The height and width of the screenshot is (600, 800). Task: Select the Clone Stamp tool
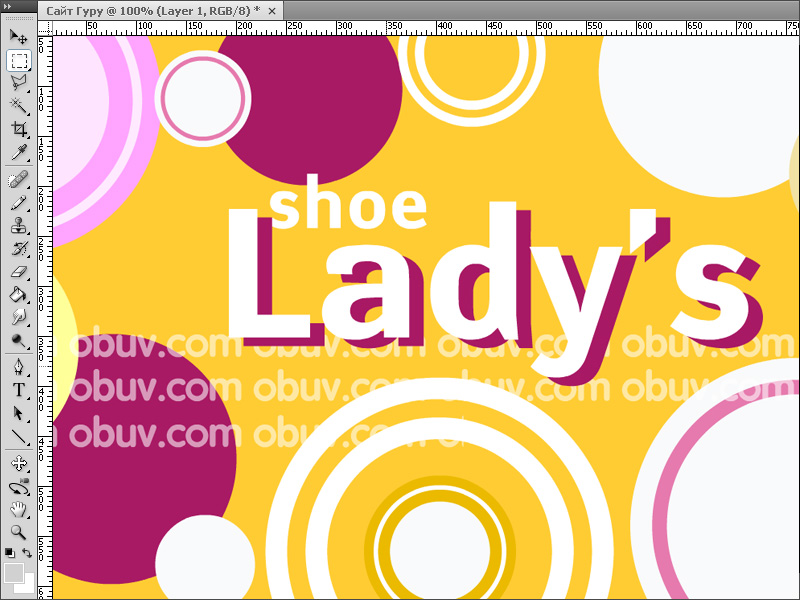click(x=18, y=226)
